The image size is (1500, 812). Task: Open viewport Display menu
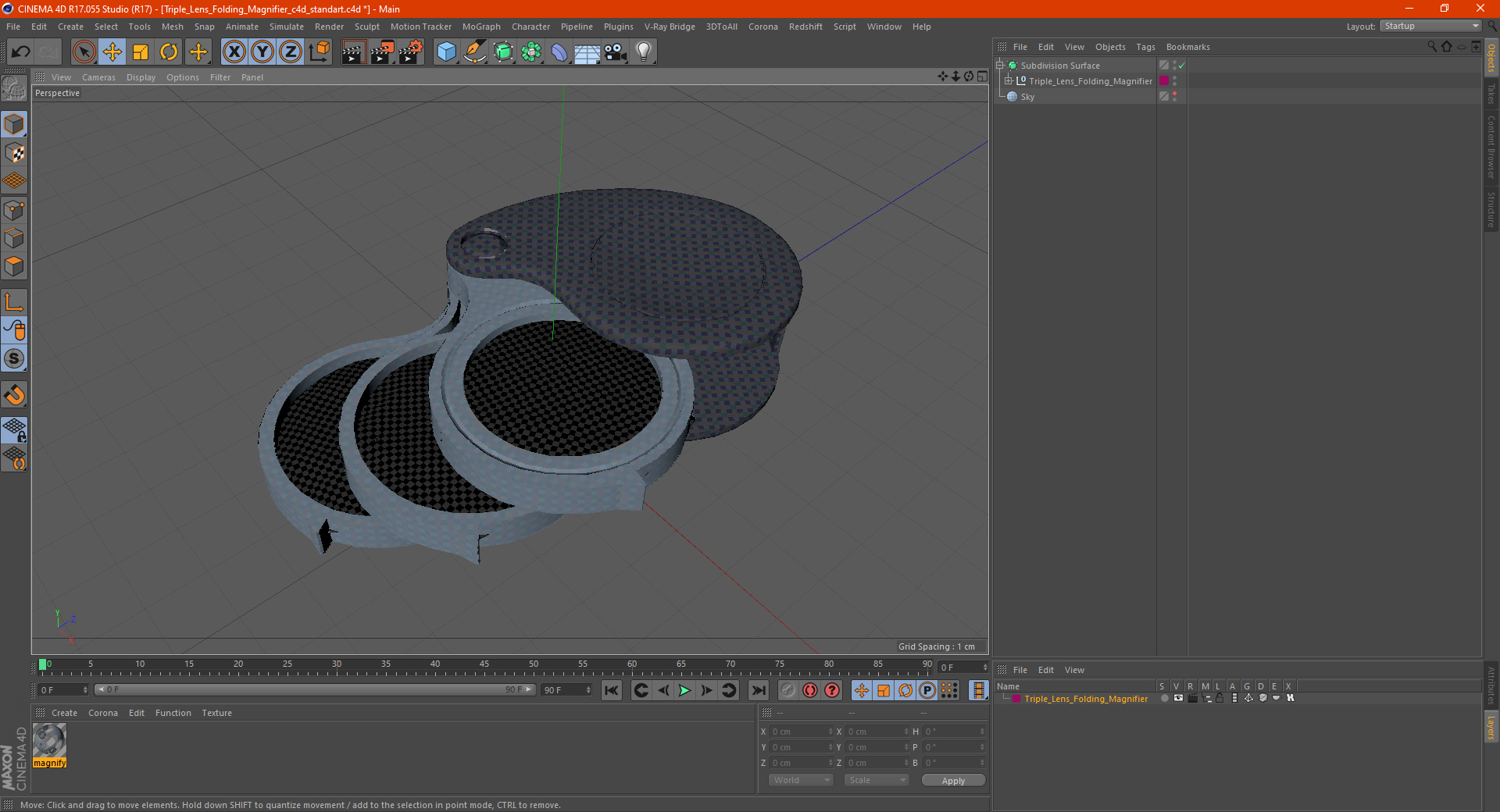(x=141, y=77)
